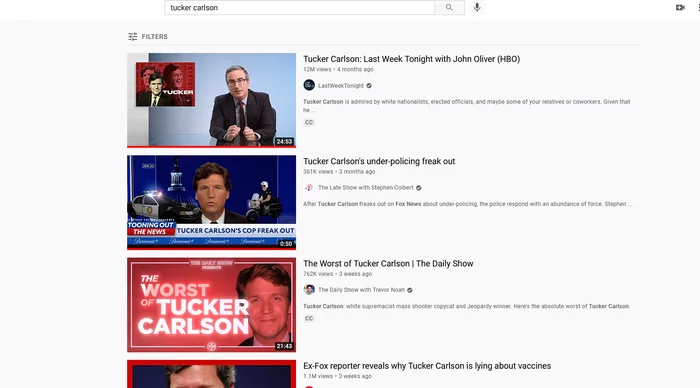Play the Ex-Fox reporter video thumbnail
700x388 pixels.
[x=211, y=374]
